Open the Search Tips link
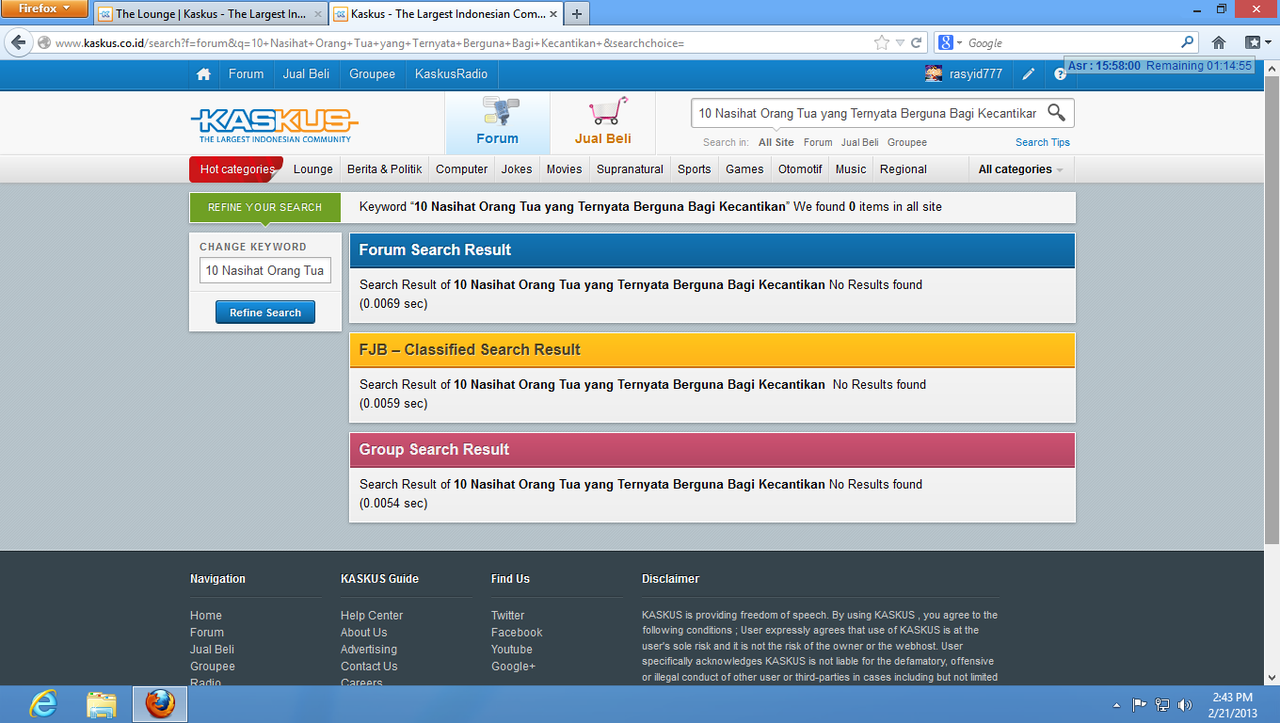Image resolution: width=1280 pixels, height=723 pixels. click(x=1043, y=142)
